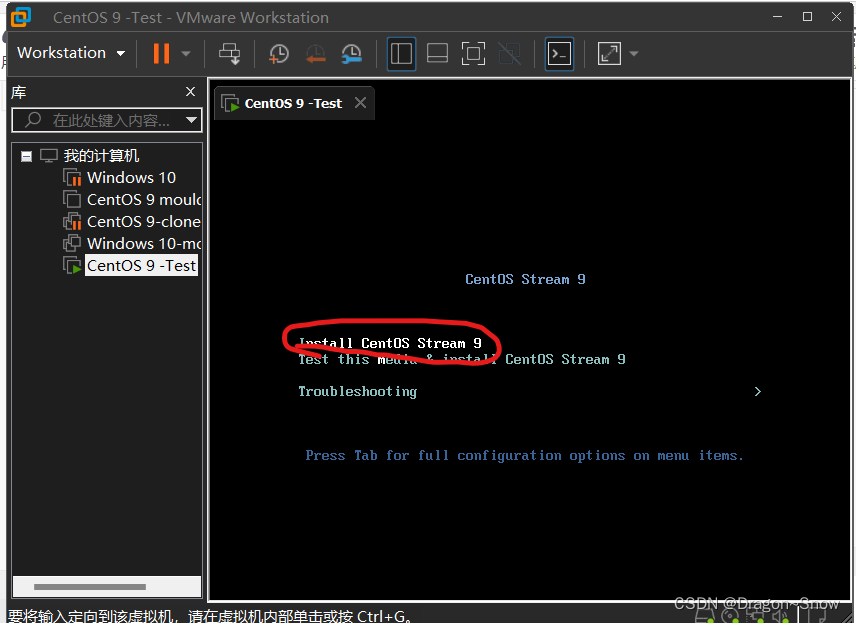Close the VMware Workstation window

(836, 17)
